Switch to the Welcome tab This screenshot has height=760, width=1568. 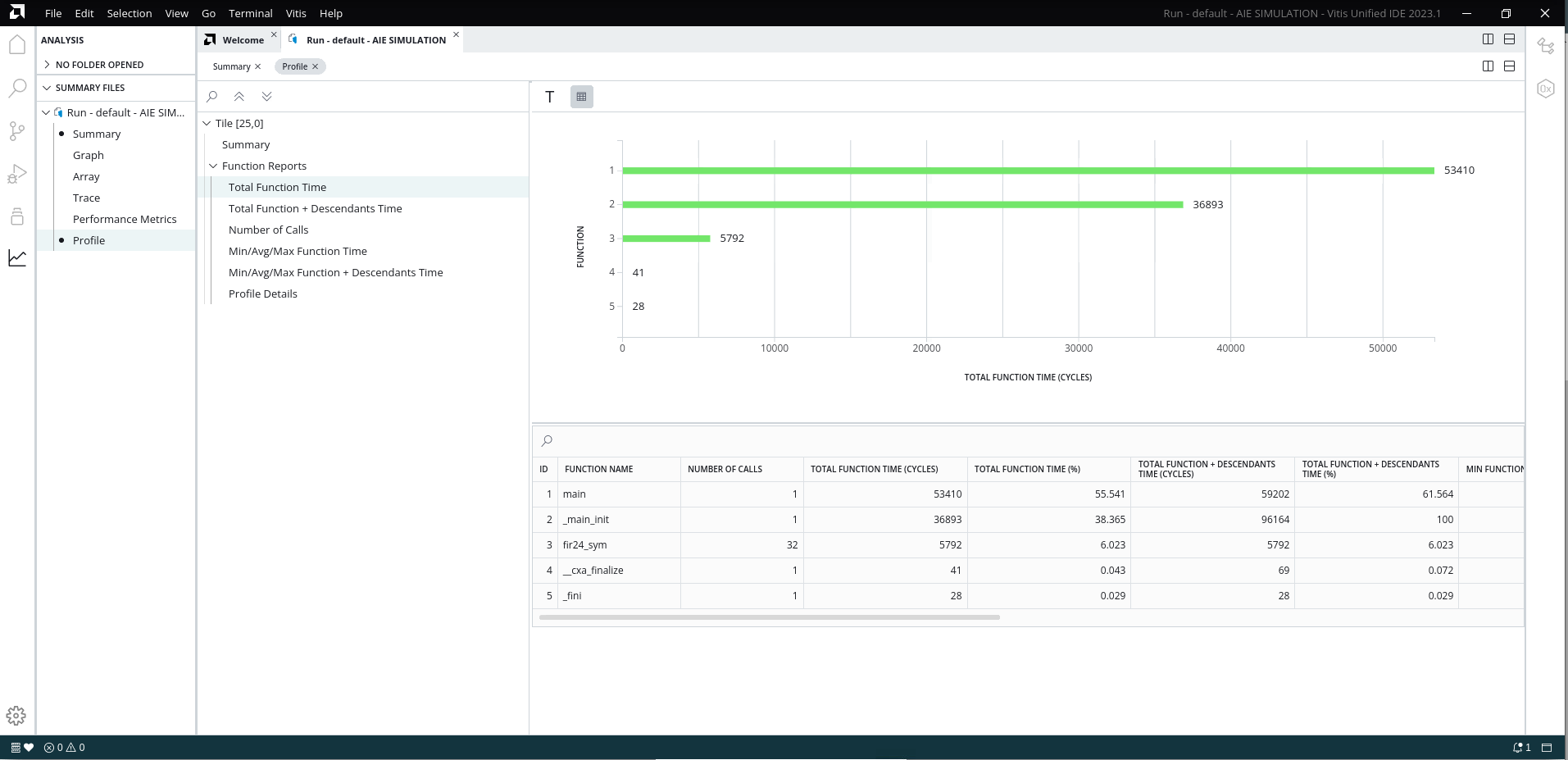point(243,40)
